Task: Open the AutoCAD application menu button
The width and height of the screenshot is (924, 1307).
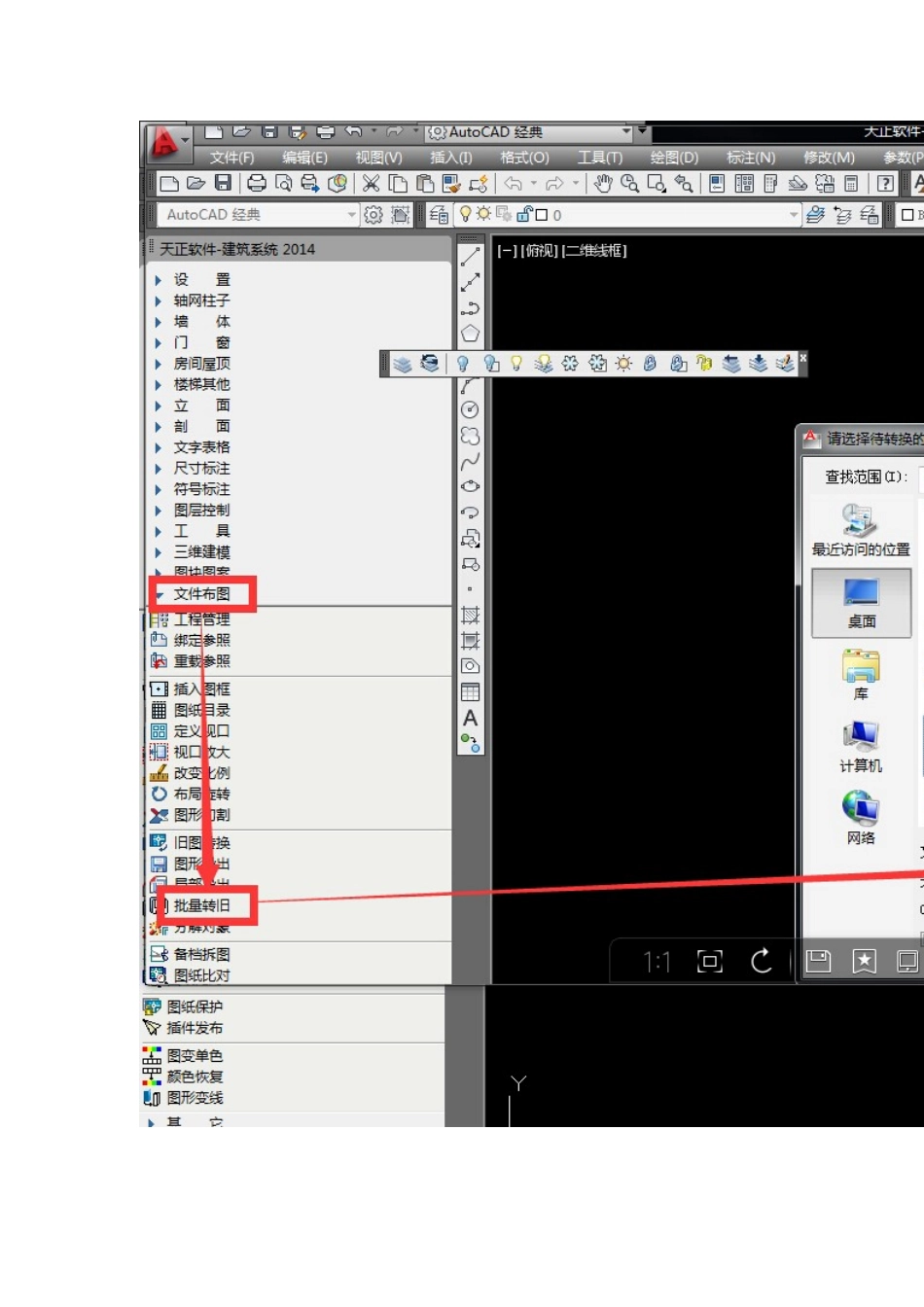Action: [167, 144]
